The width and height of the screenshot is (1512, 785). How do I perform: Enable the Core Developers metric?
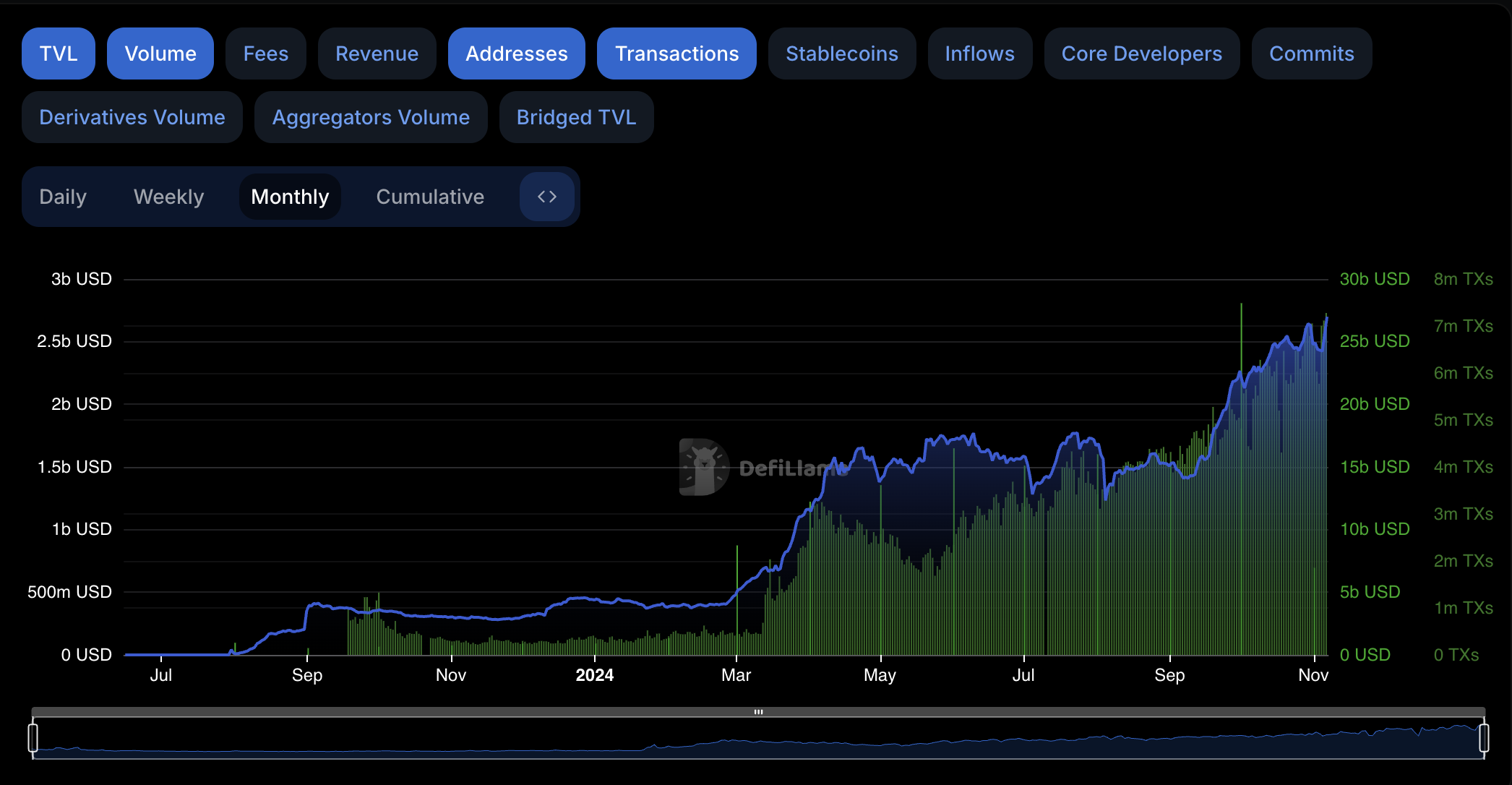coord(1142,53)
